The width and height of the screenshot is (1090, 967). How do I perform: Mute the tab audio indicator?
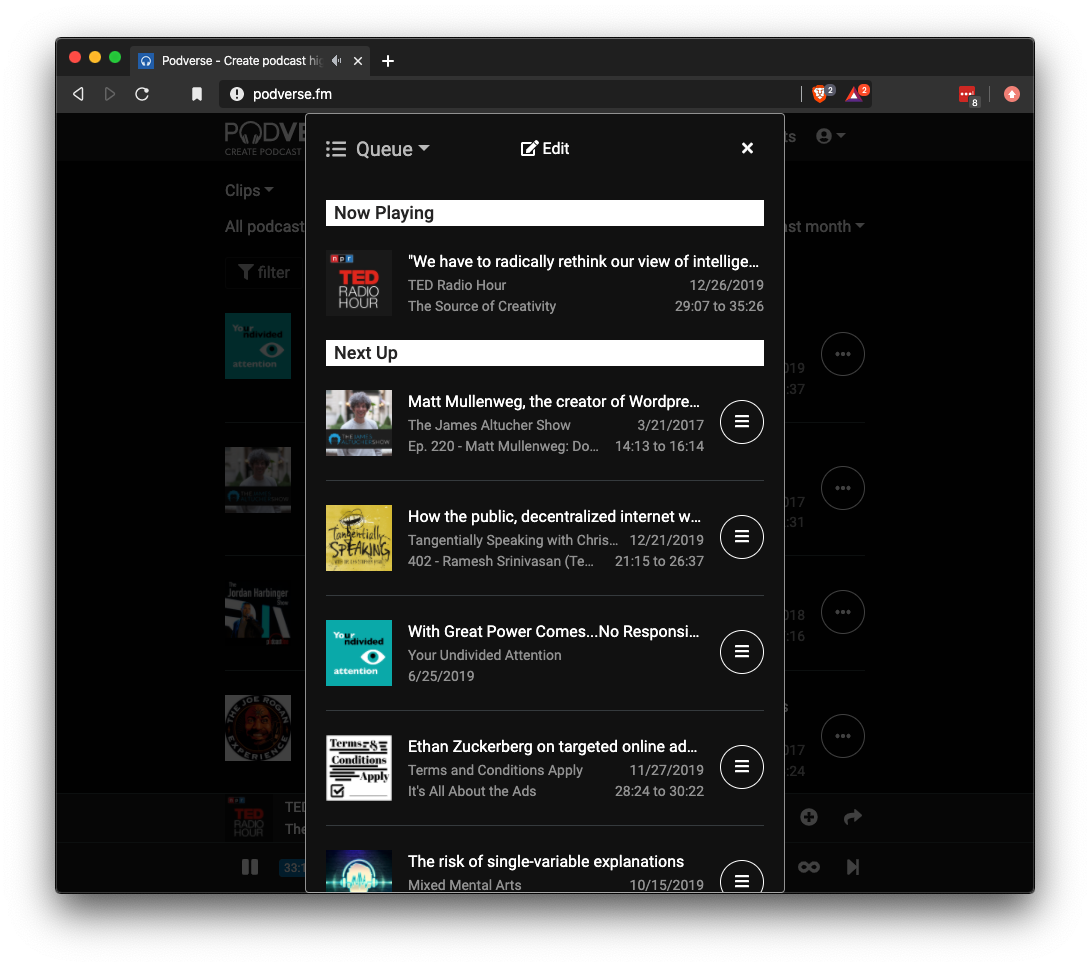pos(335,61)
